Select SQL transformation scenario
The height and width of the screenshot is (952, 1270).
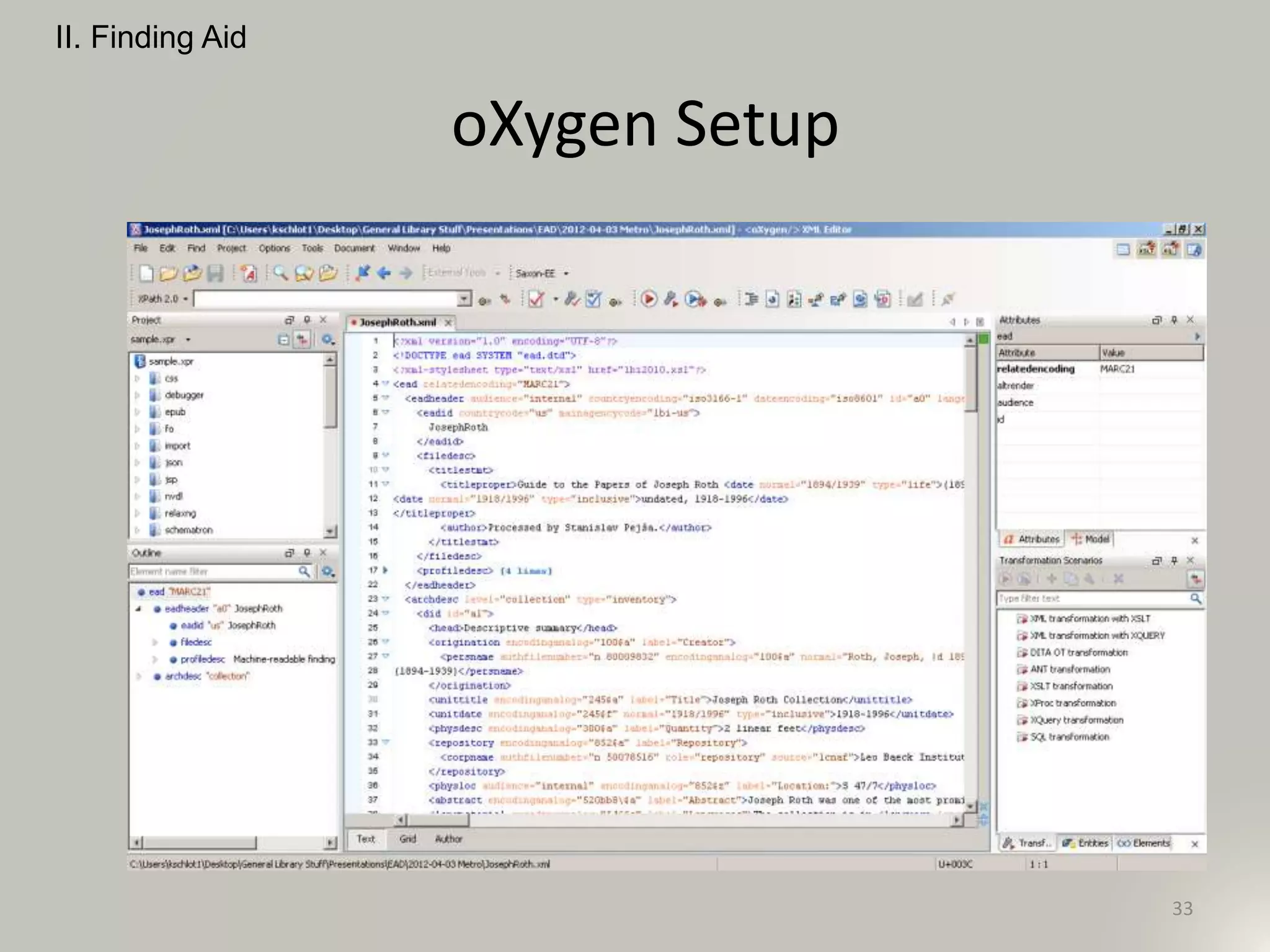coord(1063,737)
